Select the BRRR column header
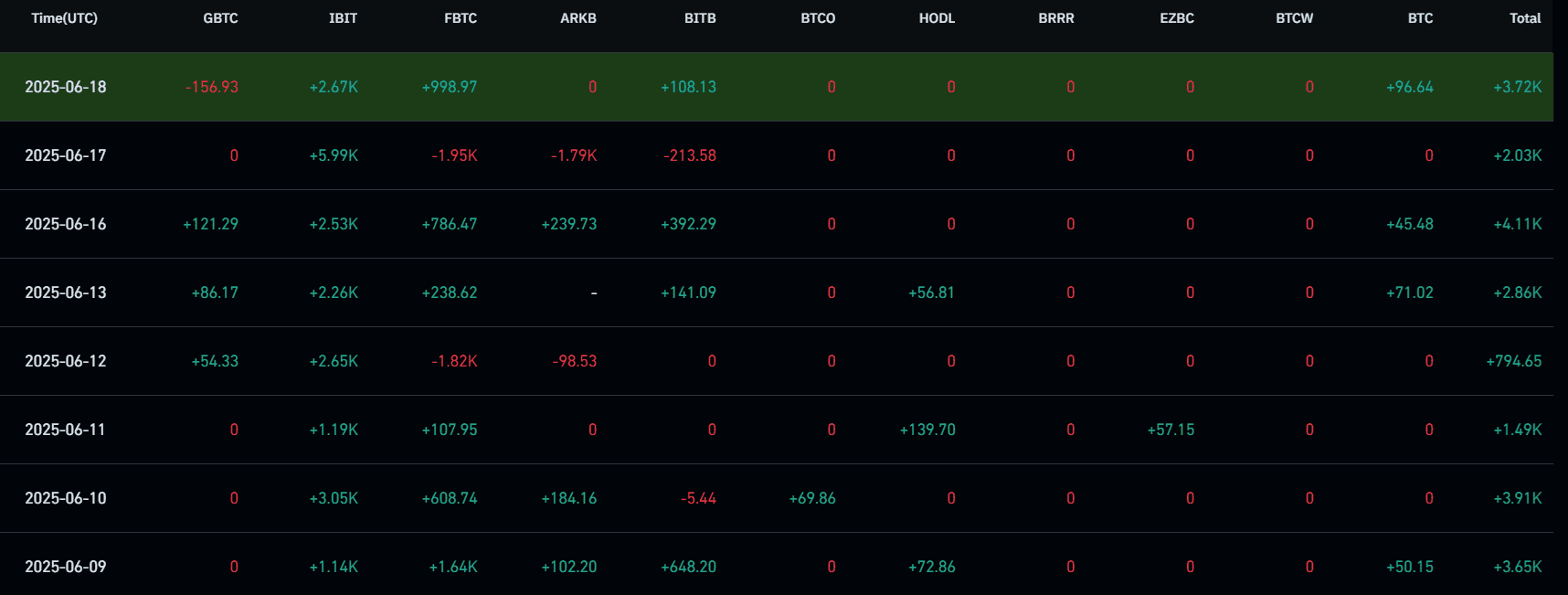 click(x=1056, y=18)
